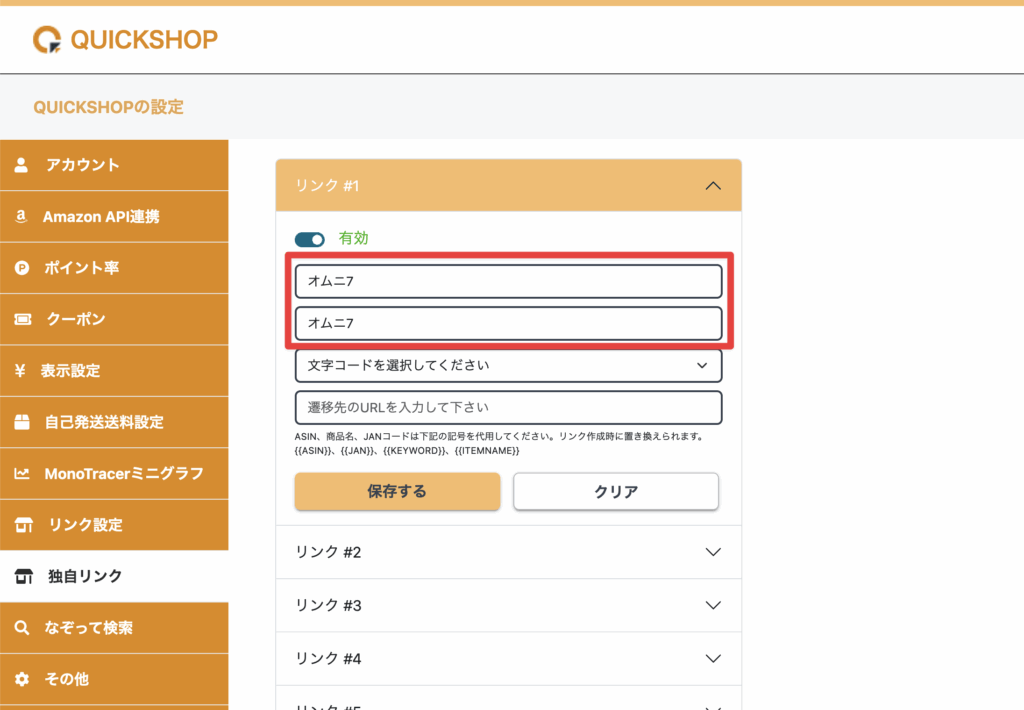Click the yen icon for display settings
This screenshot has height=710, width=1024.
(20, 370)
